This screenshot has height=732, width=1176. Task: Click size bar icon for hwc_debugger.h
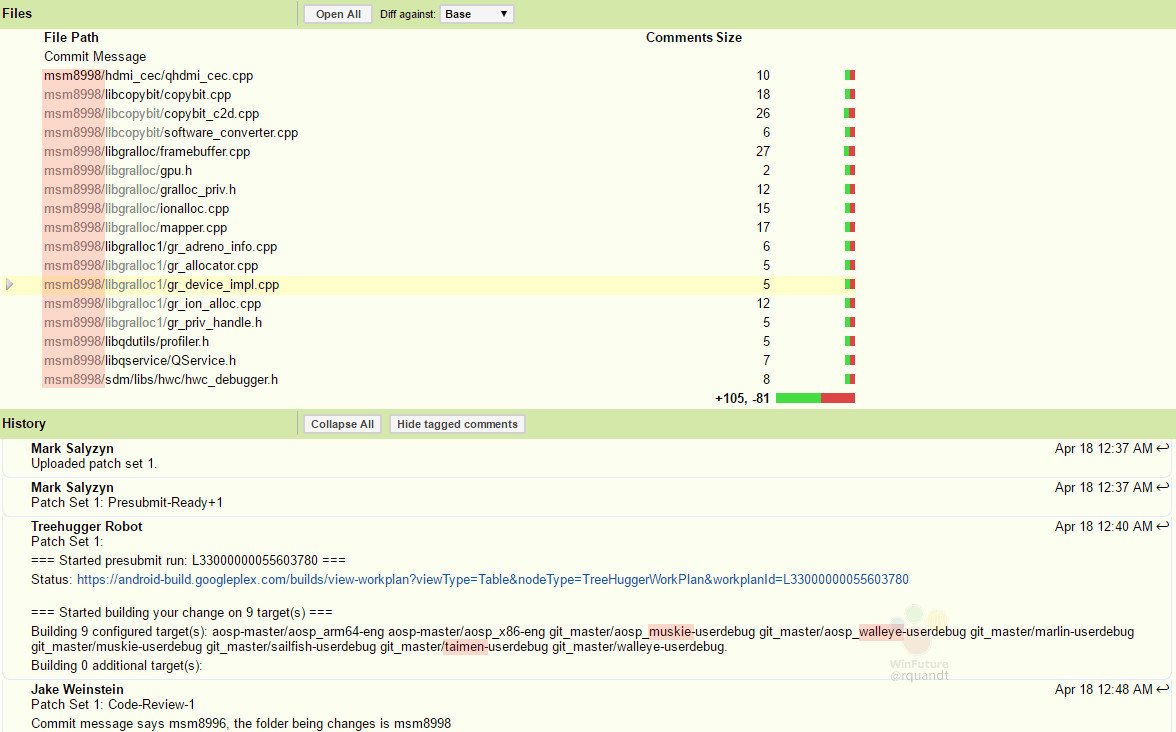coord(850,380)
